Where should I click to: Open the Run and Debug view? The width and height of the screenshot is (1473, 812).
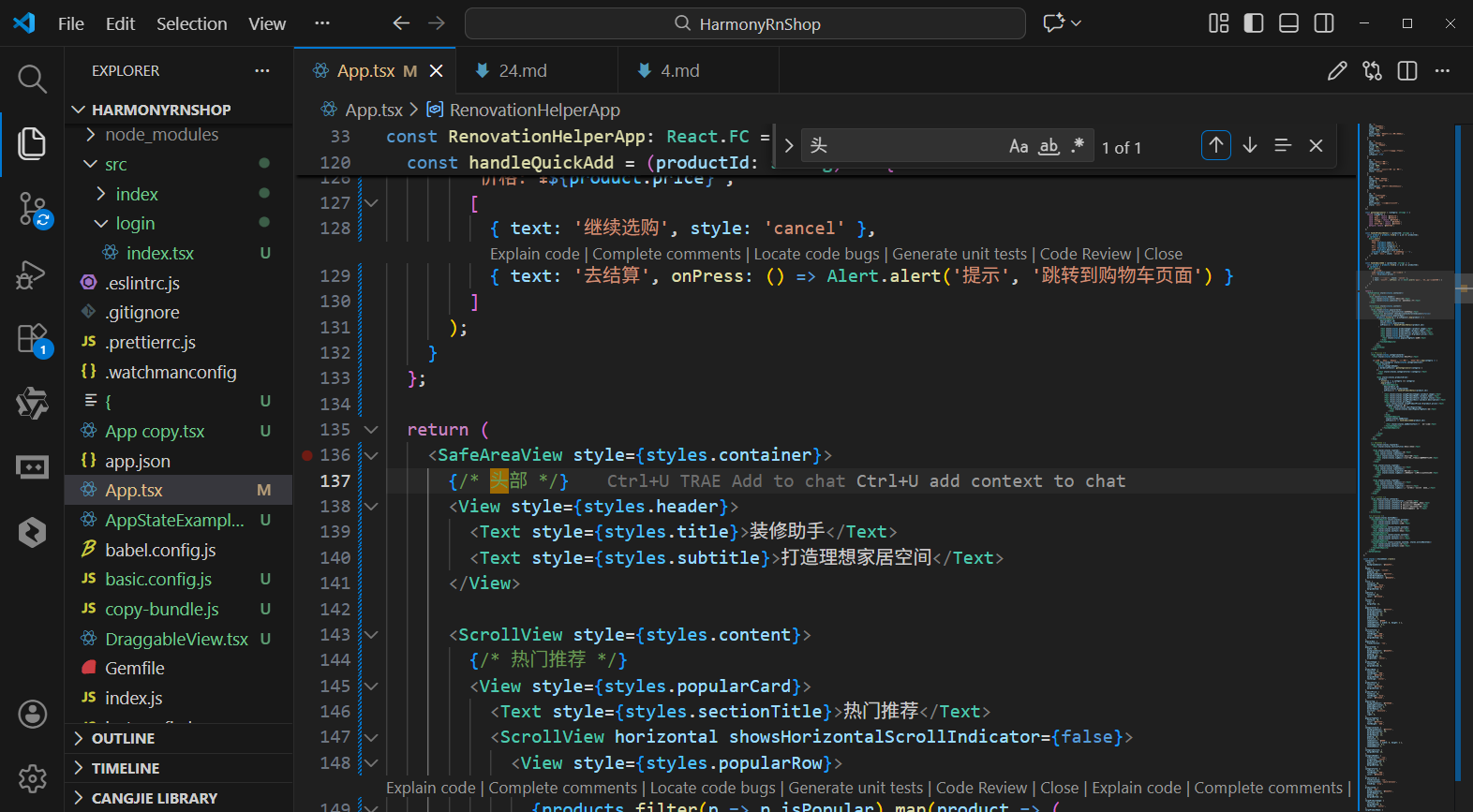click(x=32, y=274)
